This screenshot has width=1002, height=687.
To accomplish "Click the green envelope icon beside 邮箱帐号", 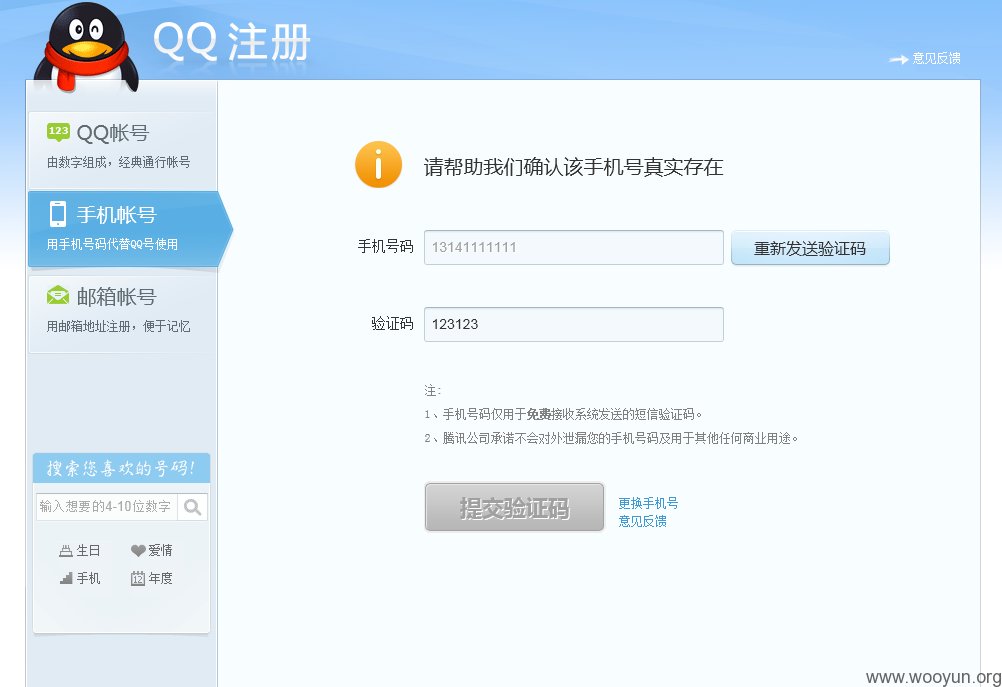I will point(58,295).
